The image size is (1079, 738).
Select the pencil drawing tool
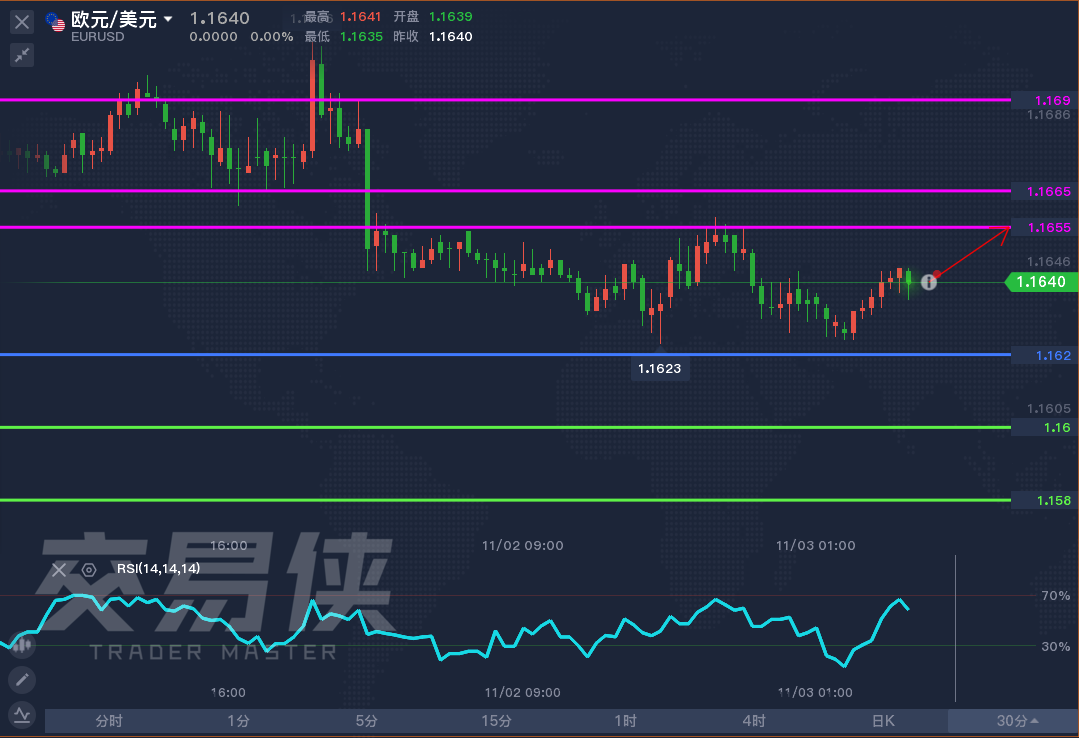point(22,681)
